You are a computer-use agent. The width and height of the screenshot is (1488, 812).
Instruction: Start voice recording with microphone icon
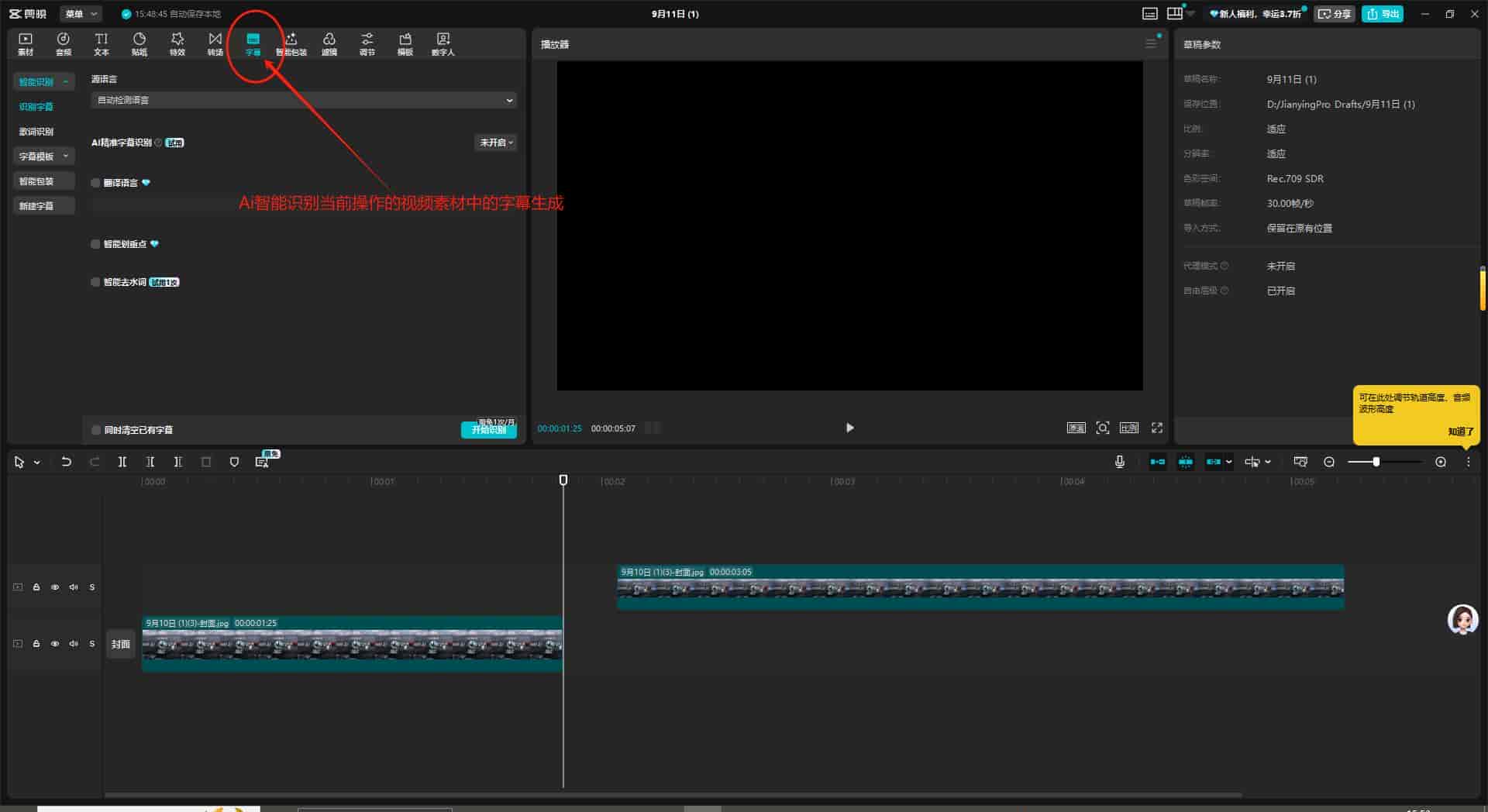click(x=1120, y=462)
